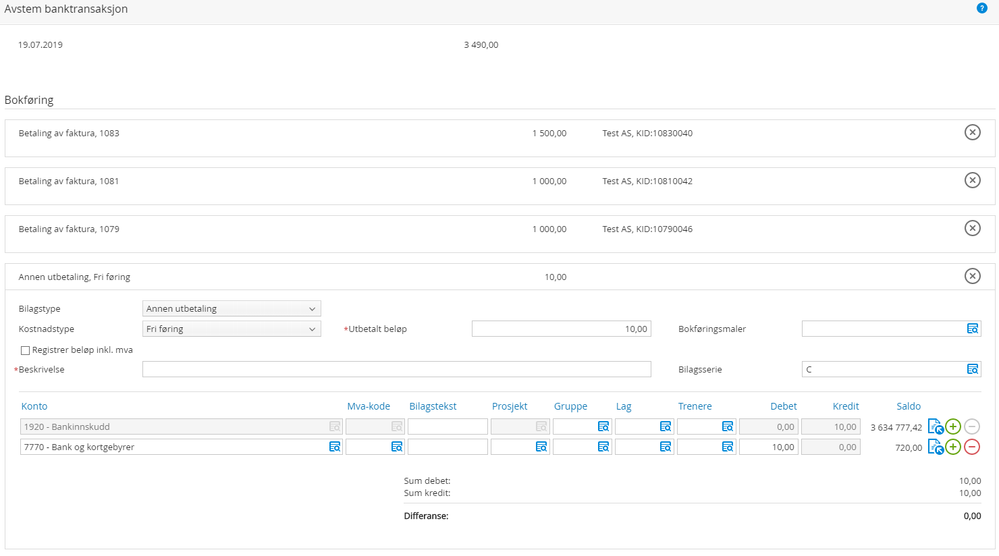Click the Saldo column header
999x556 pixels.
coord(909,406)
